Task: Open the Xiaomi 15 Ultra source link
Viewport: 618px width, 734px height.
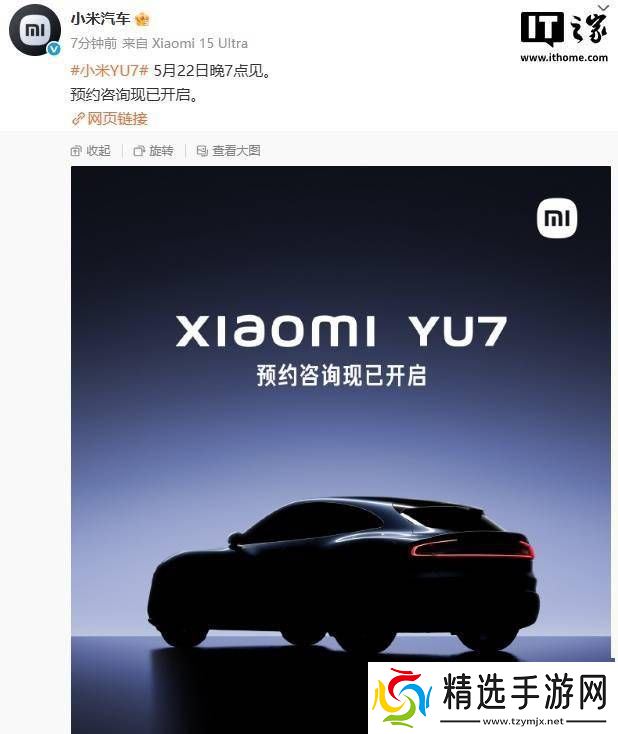Action: coord(200,44)
